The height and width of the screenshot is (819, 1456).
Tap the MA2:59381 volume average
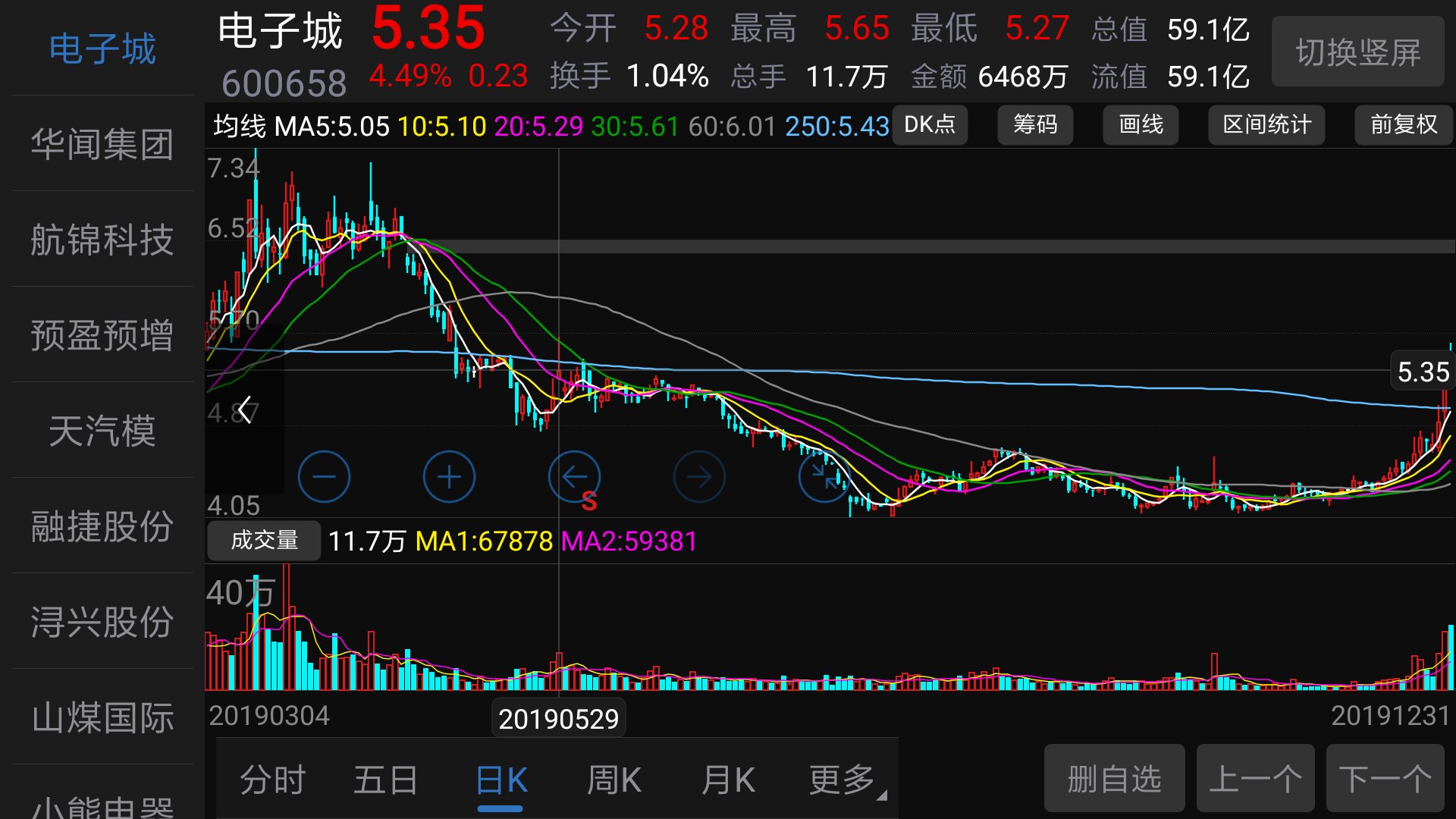coord(629,541)
